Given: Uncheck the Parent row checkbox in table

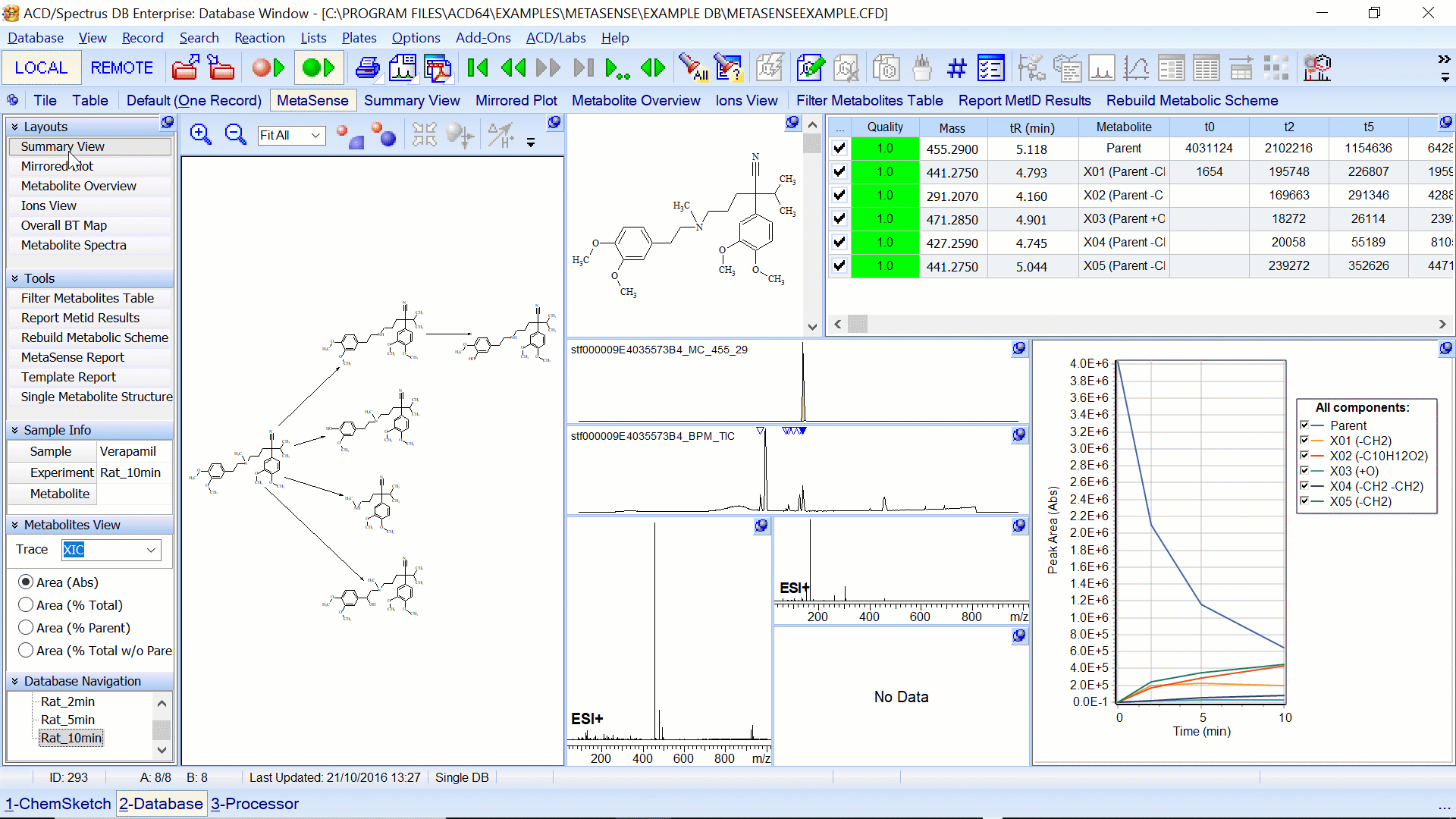Looking at the screenshot, I should pos(839,149).
